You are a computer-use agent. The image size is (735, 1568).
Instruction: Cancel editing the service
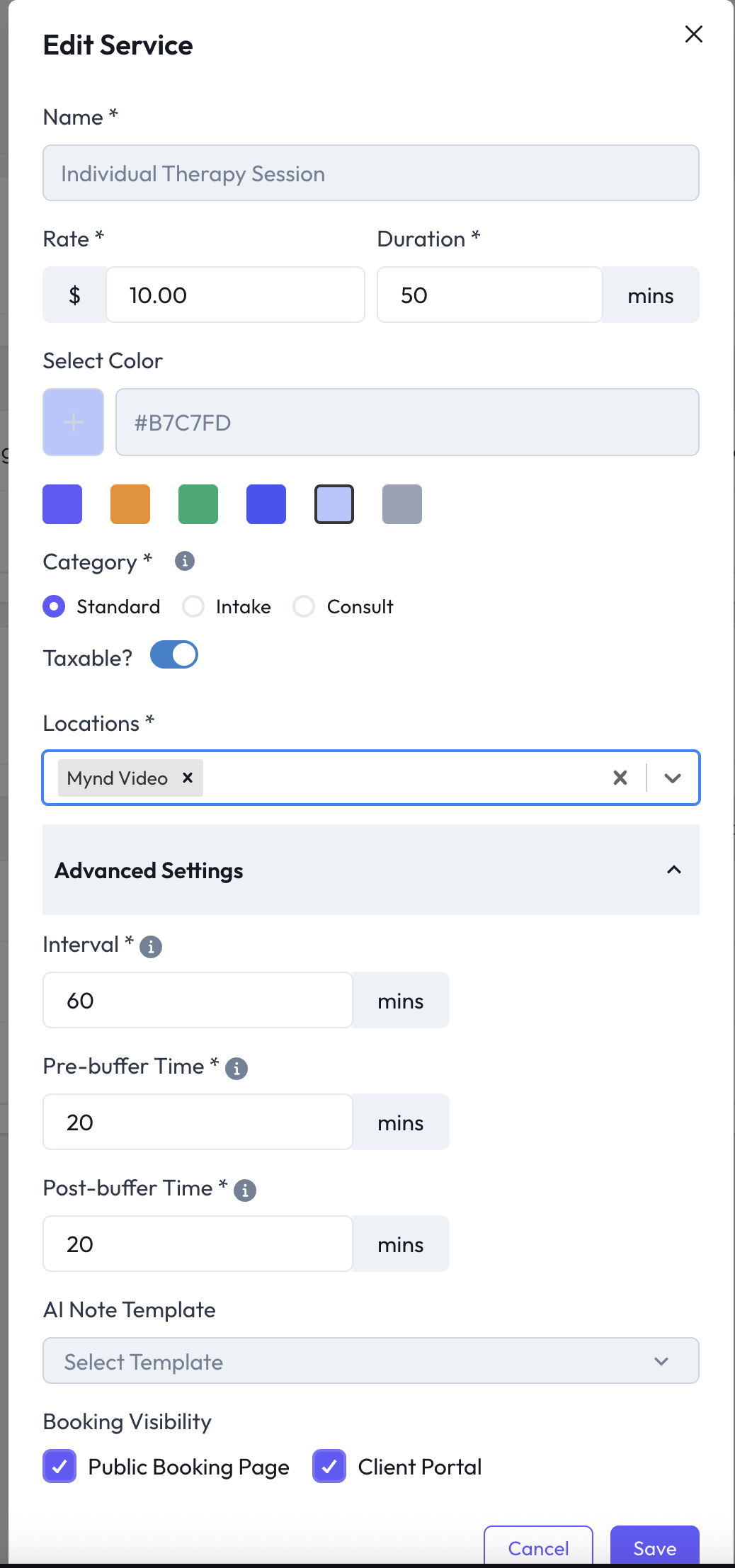[538, 1547]
